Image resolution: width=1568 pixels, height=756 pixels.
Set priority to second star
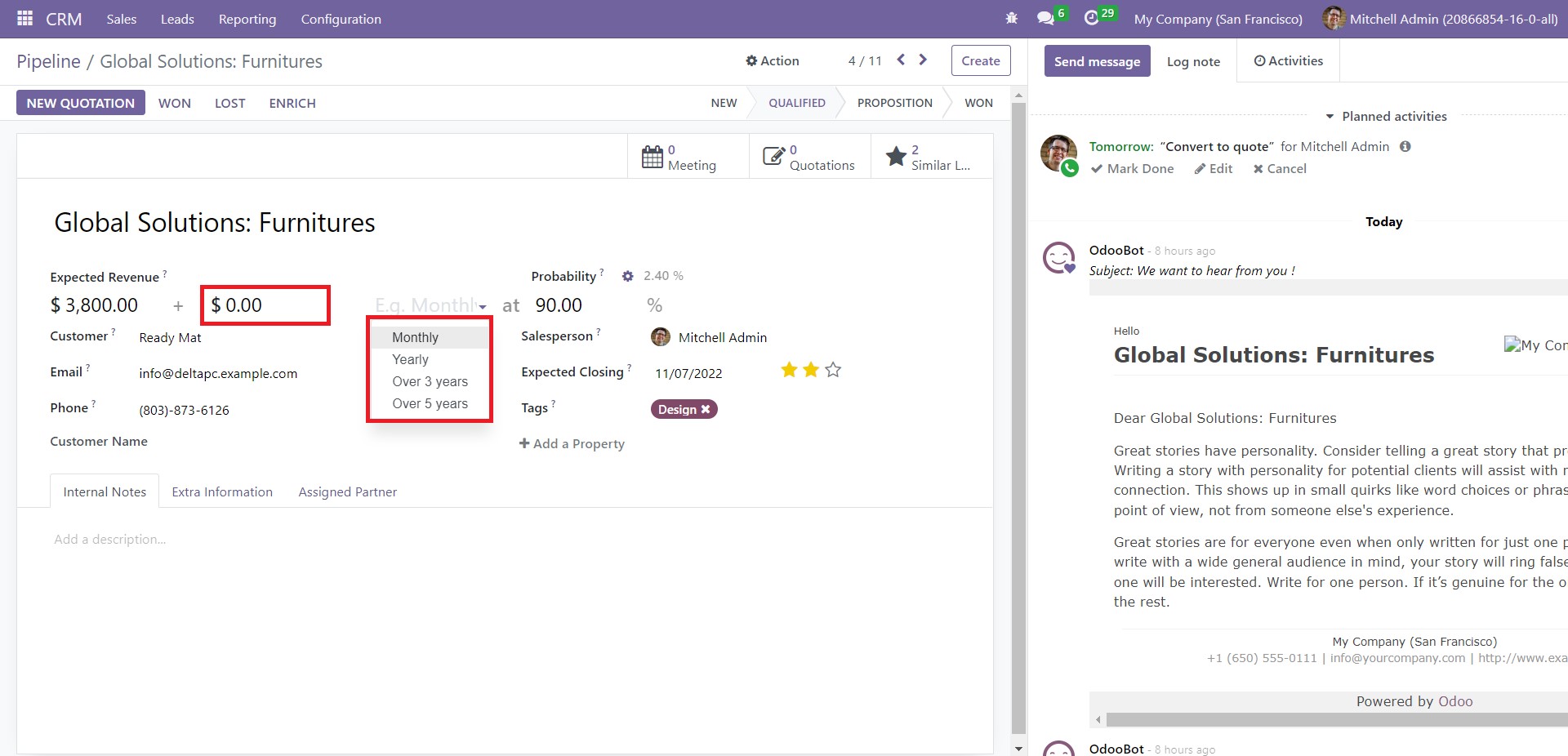[x=811, y=370]
